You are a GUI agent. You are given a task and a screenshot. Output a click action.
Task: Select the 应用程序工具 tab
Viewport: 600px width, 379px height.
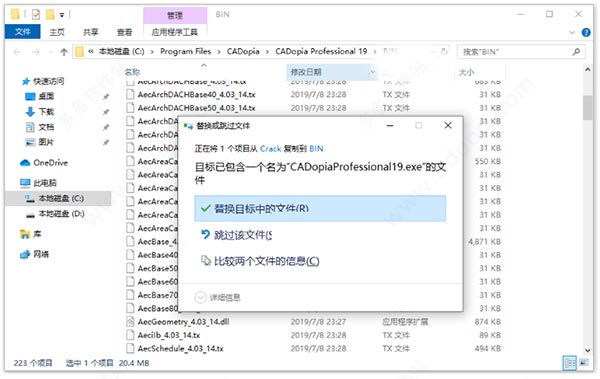pyautogui.click(x=175, y=32)
